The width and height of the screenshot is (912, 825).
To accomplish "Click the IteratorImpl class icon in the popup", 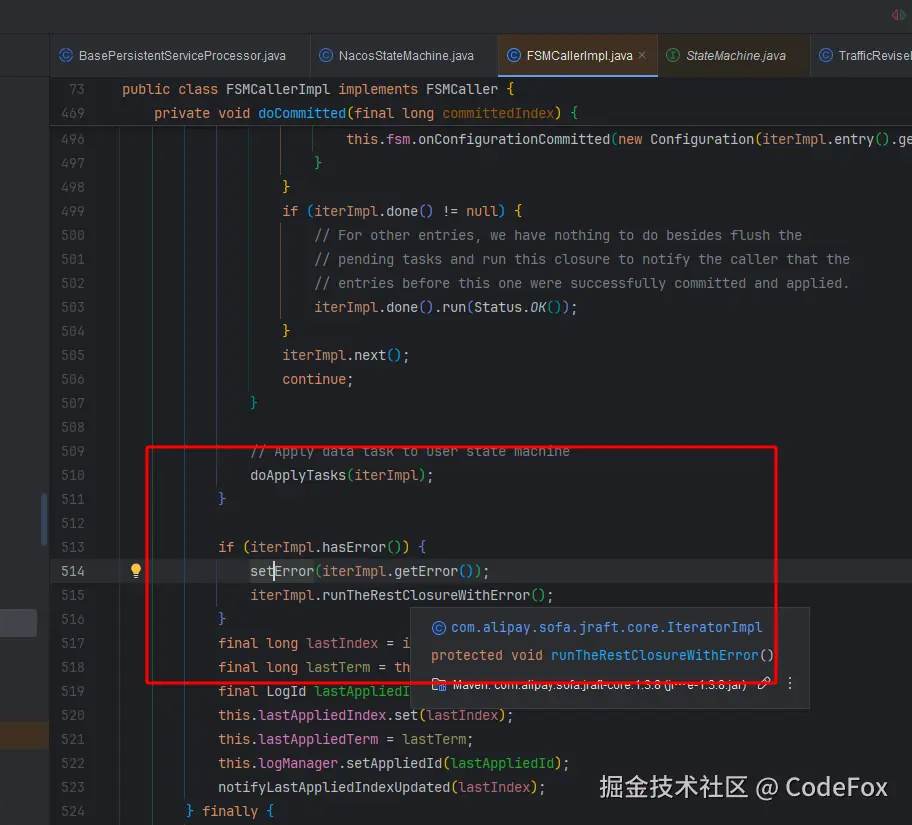I will [x=439, y=628].
